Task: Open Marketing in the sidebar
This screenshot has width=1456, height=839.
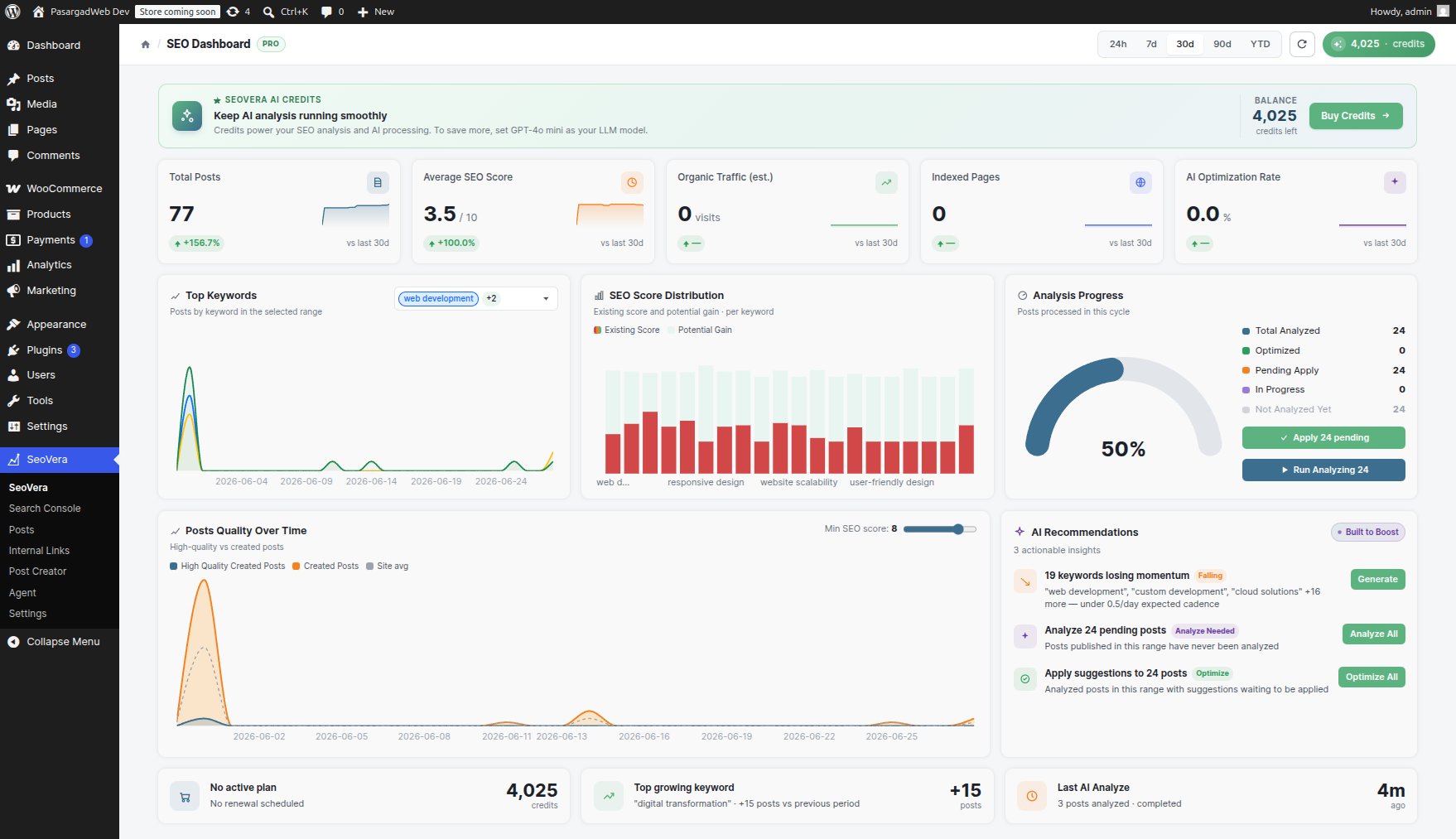Action: (60, 291)
